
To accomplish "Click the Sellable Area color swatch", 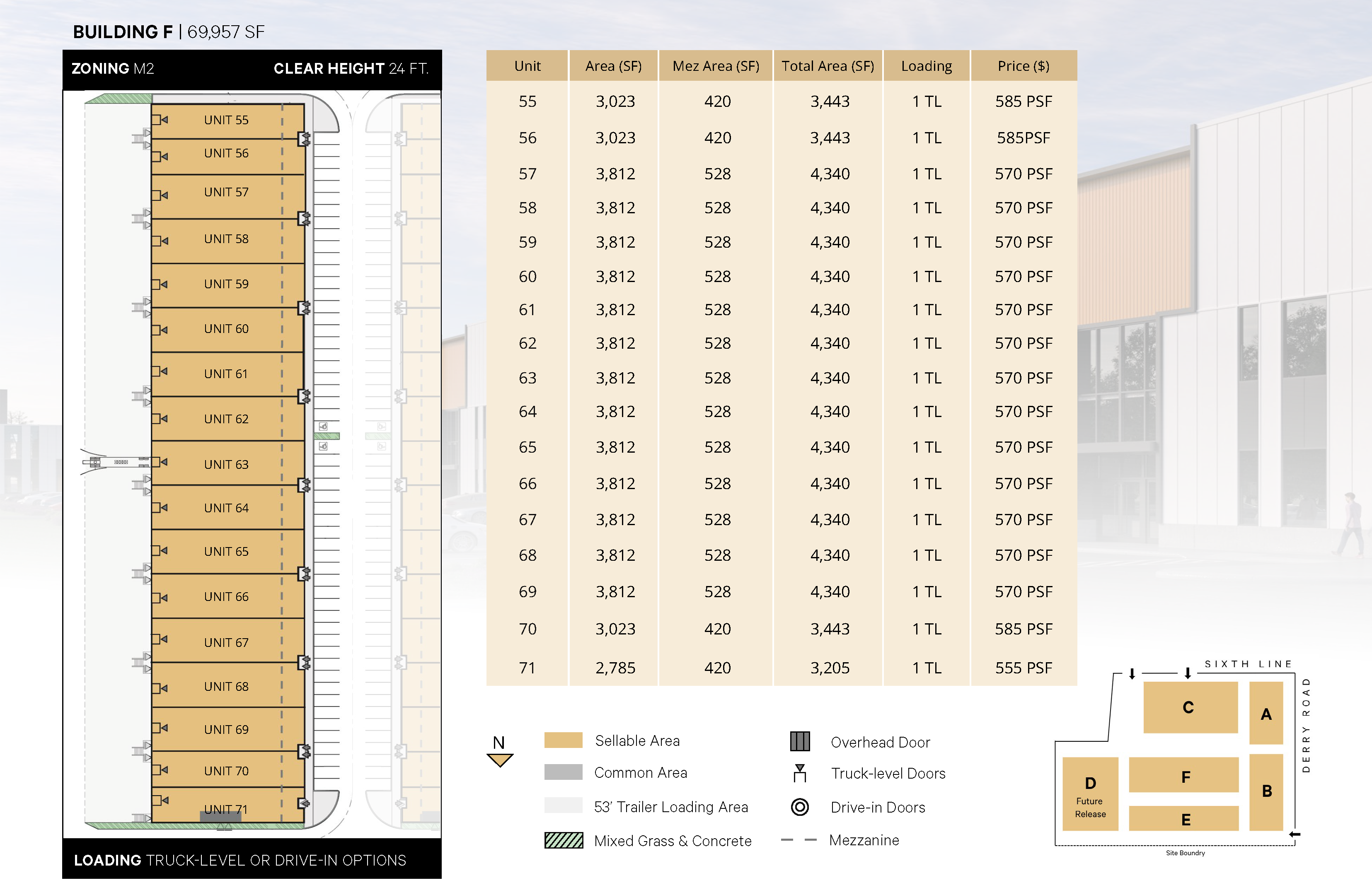I will (563, 740).
